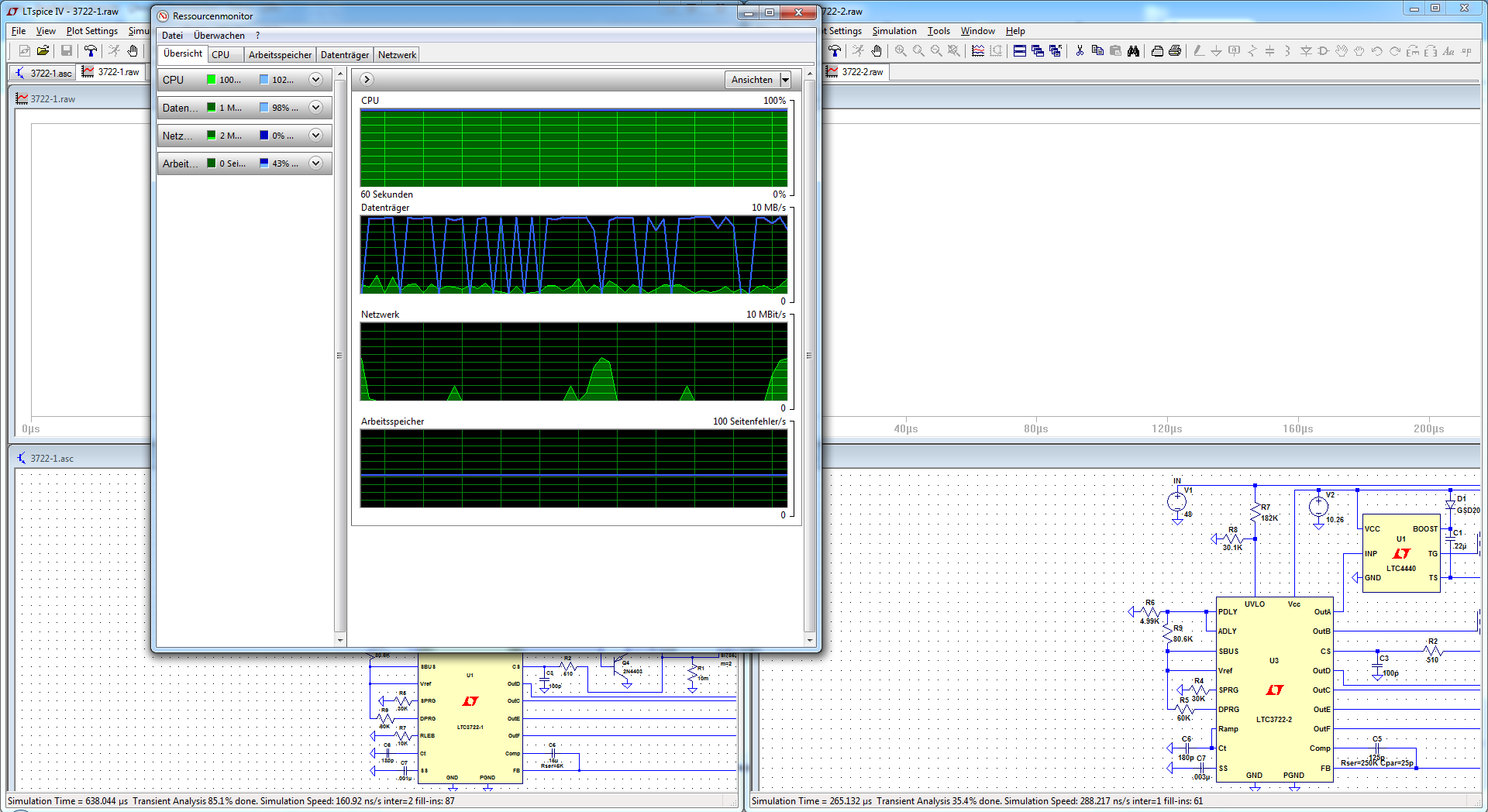Open the Plot Settings menu, left window
The width and height of the screenshot is (1488, 812).
coord(92,31)
